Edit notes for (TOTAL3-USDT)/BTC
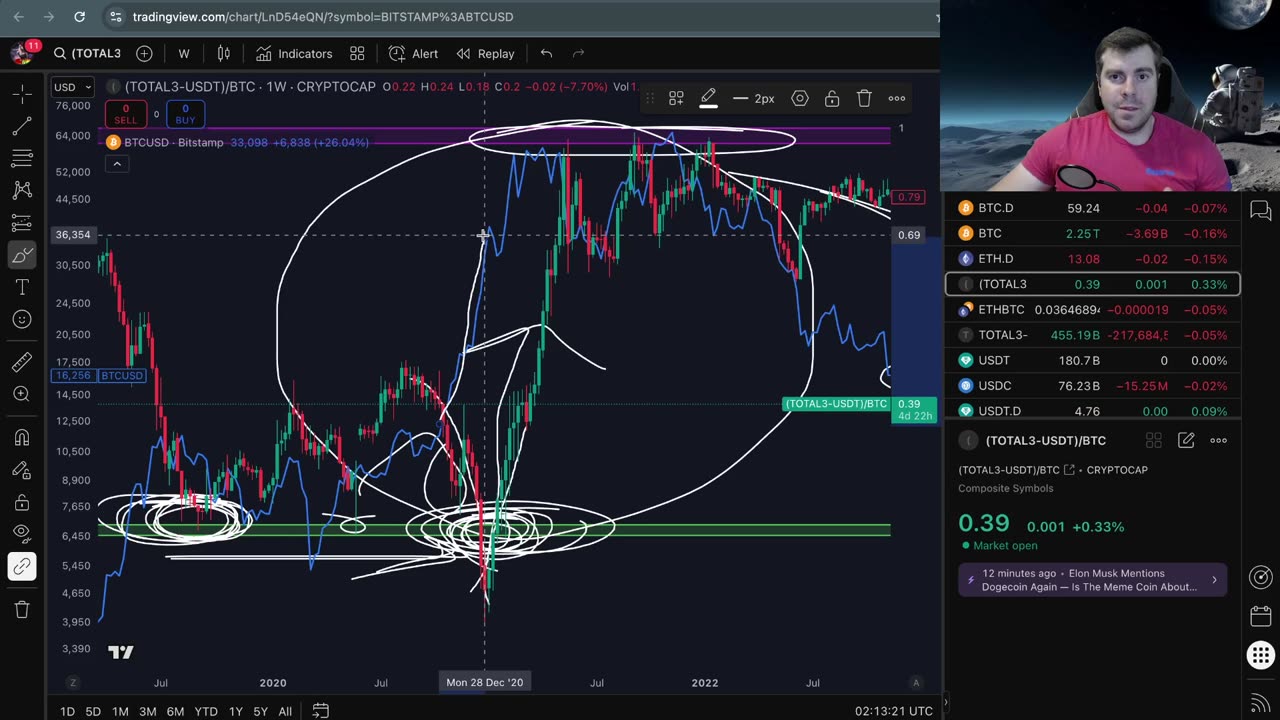The image size is (1280, 720). 1186,440
